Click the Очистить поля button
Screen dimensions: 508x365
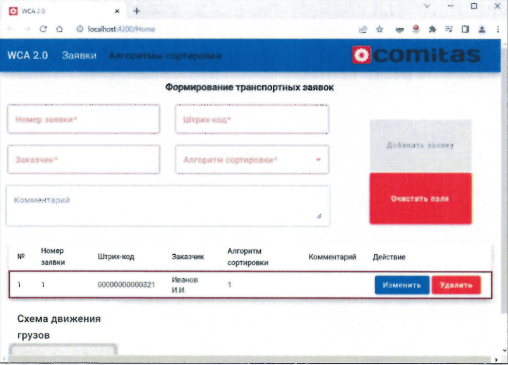(x=420, y=199)
